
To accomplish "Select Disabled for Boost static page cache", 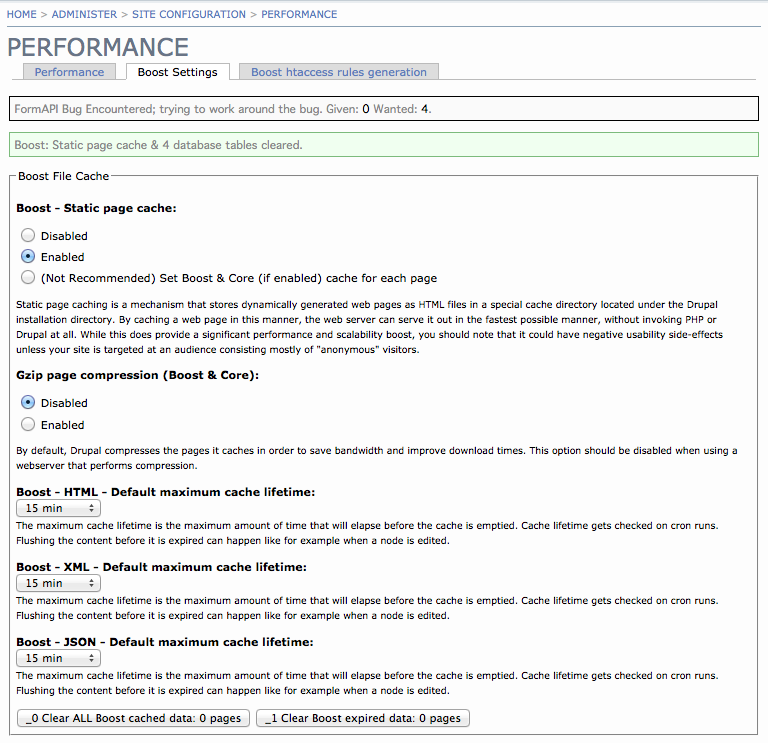I will pyautogui.click(x=29, y=236).
